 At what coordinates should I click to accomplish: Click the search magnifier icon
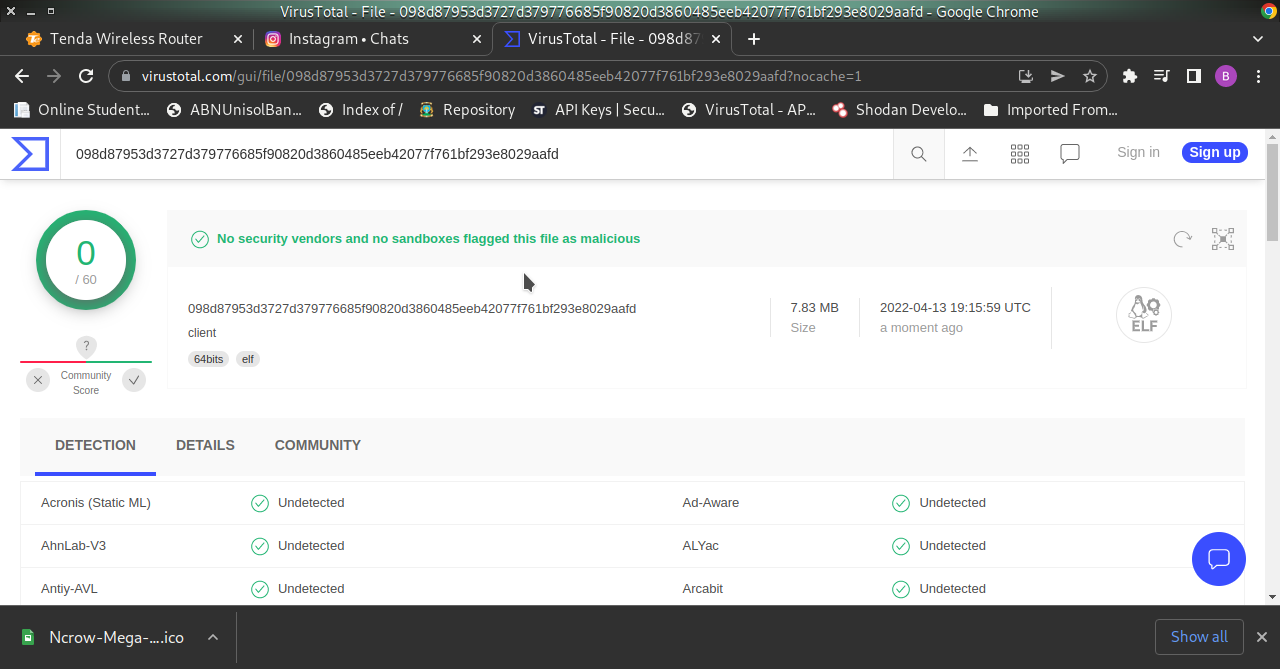(919, 154)
